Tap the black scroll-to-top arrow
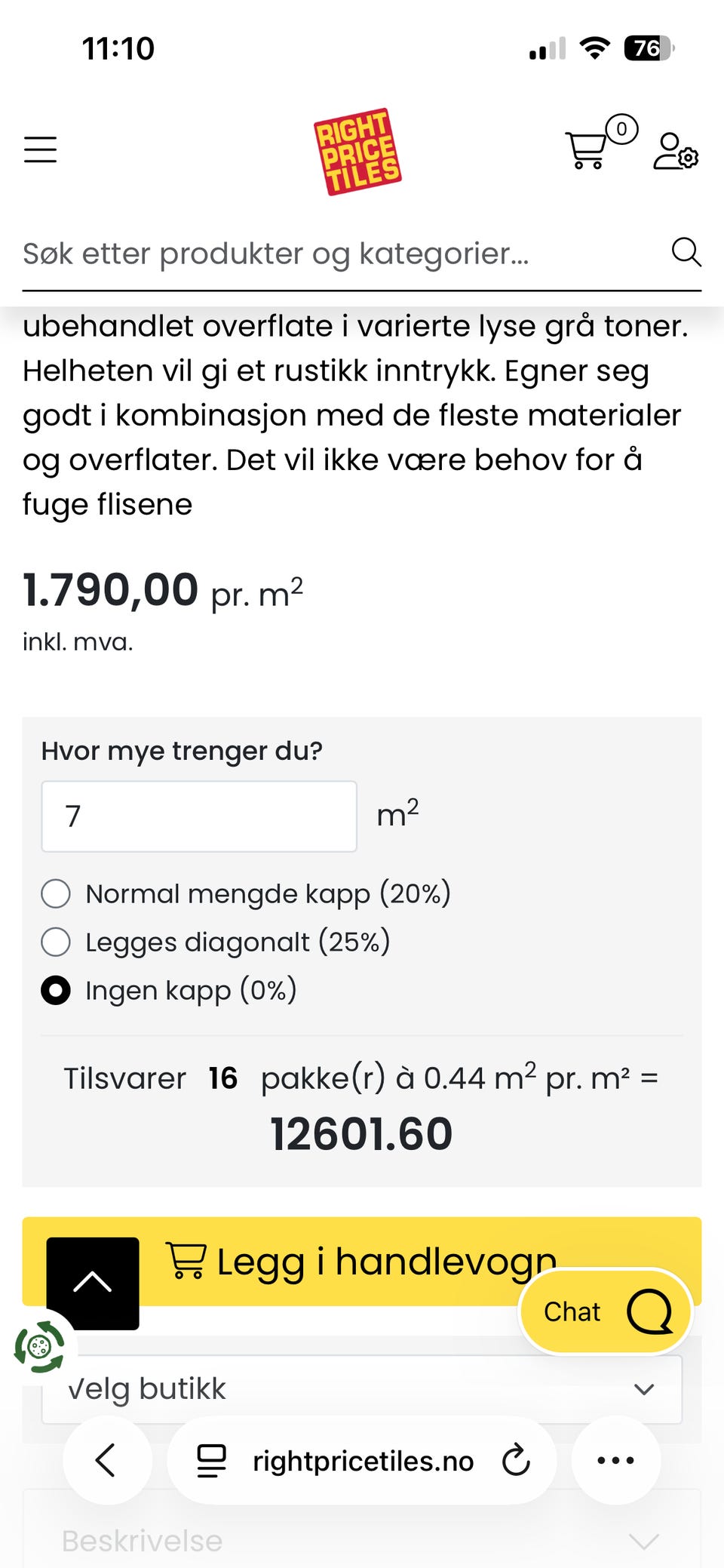 (93, 1283)
